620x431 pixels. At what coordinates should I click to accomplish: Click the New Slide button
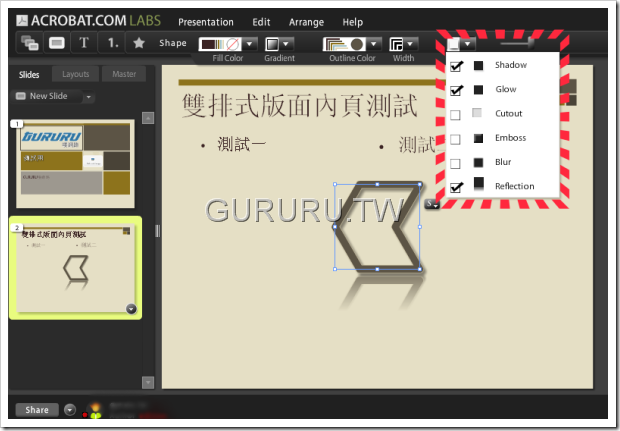click(48, 96)
